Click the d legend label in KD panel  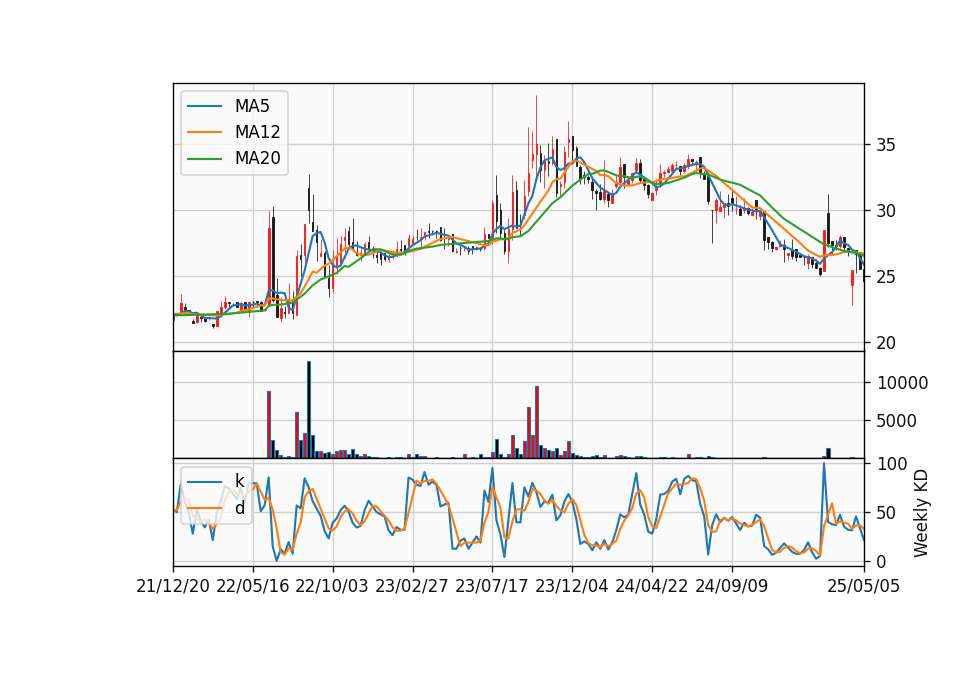(239, 508)
